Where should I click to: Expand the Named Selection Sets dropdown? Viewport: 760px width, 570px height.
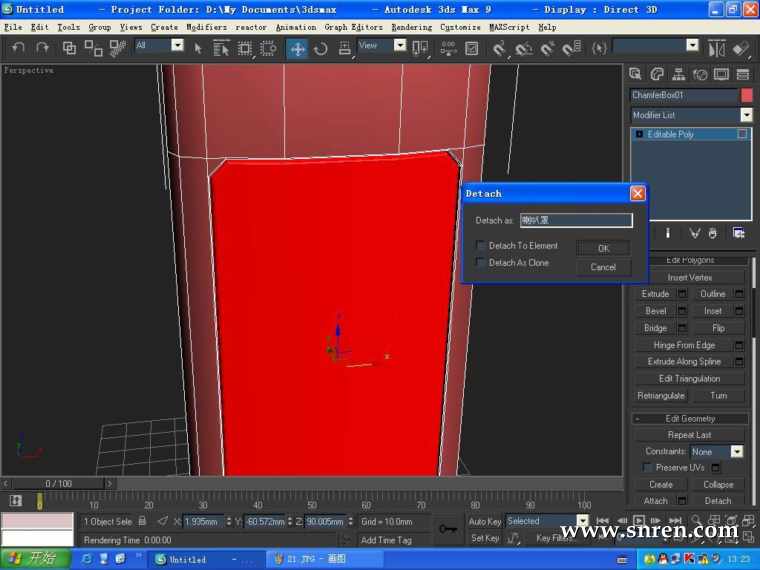[x=693, y=45]
